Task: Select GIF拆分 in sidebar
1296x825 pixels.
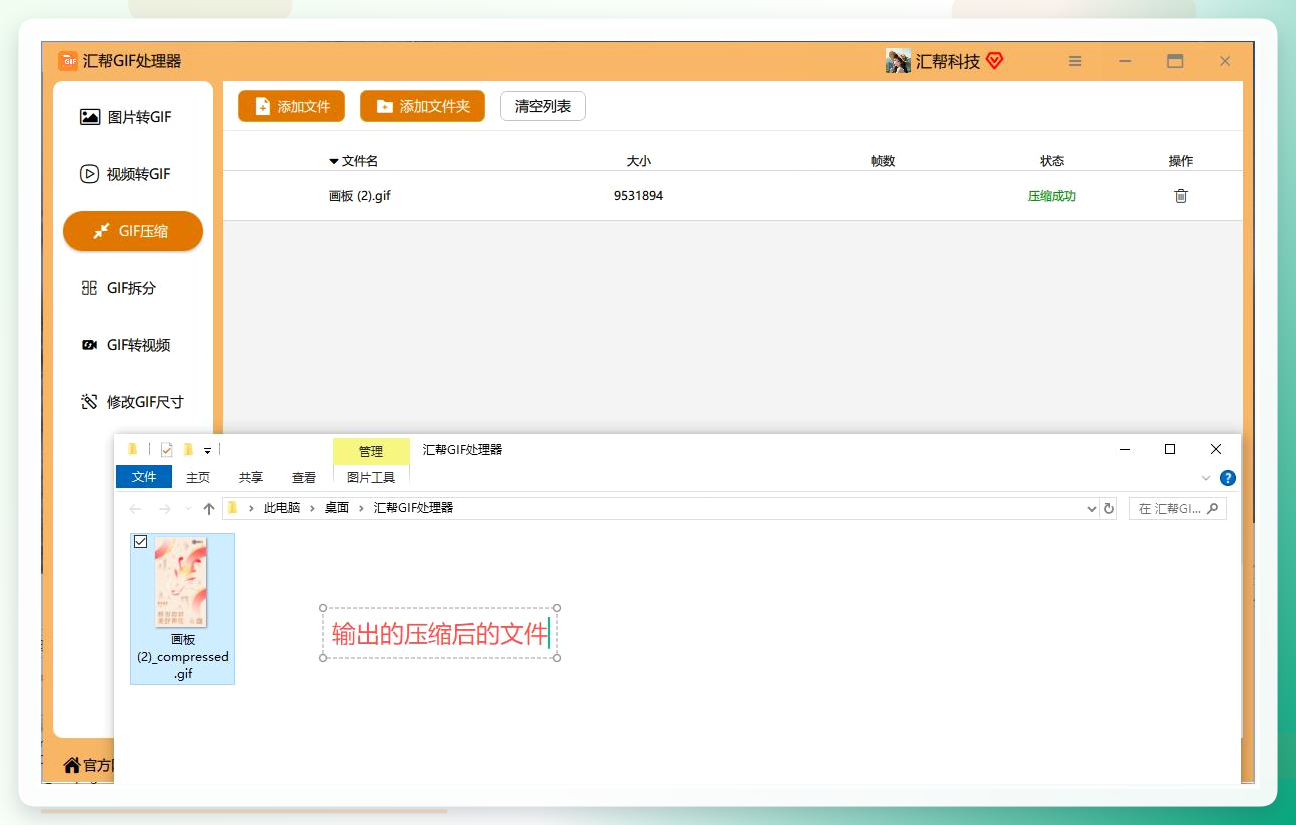Action: (133, 288)
